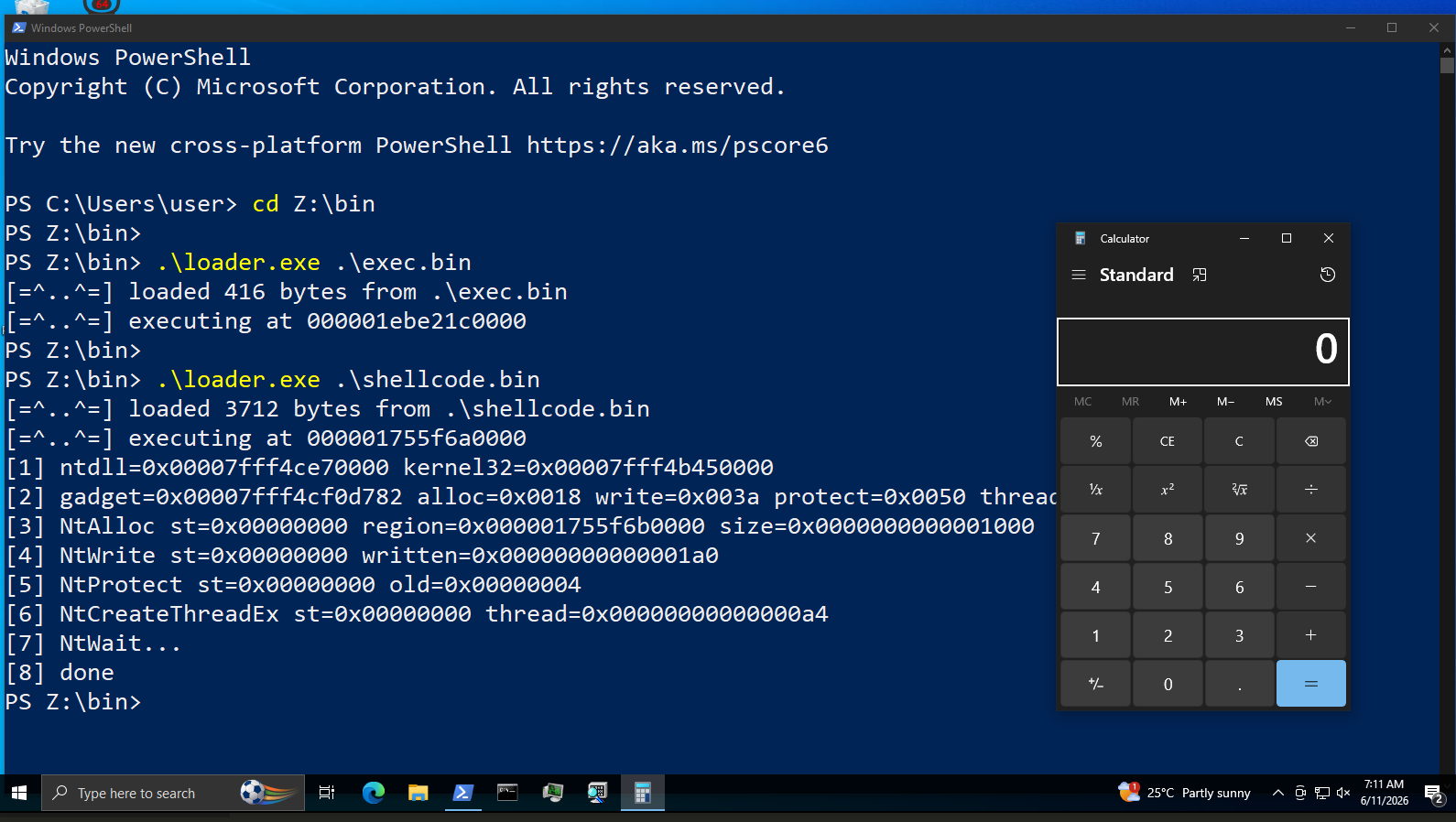Image resolution: width=1456 pixels, height=822 pixels.
Task: Open the taskbar clock 7:11 AM
Action: [x=1384, y=793]
